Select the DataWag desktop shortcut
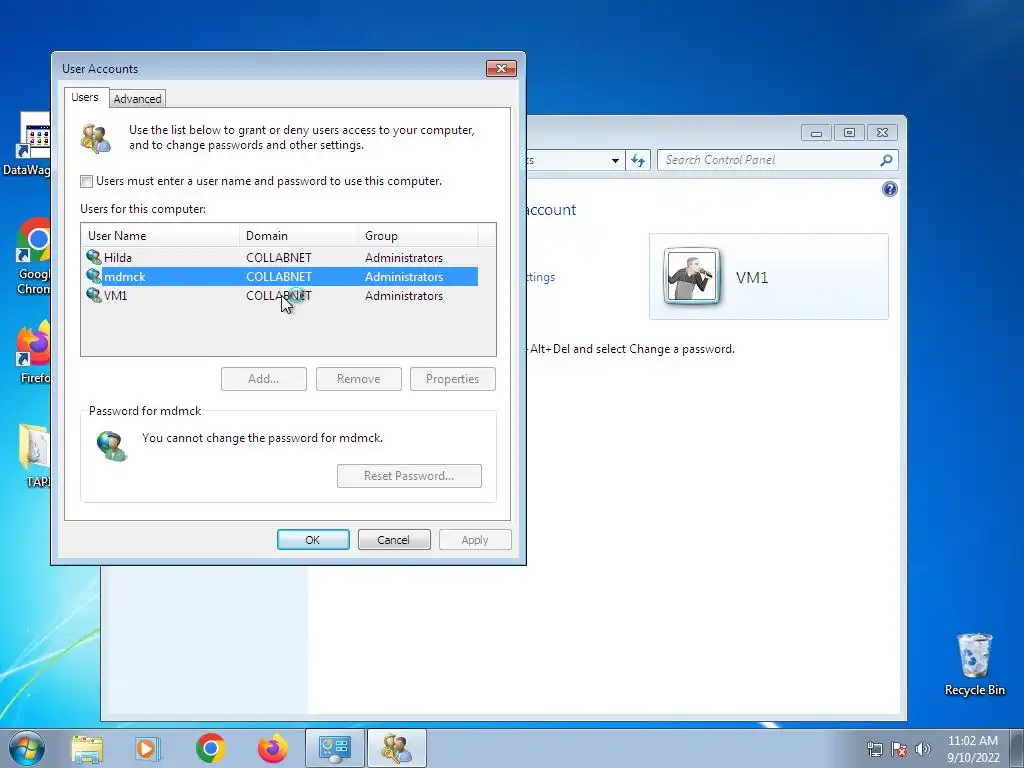The width and height of the screenshot is (1024, 768). 26,144
